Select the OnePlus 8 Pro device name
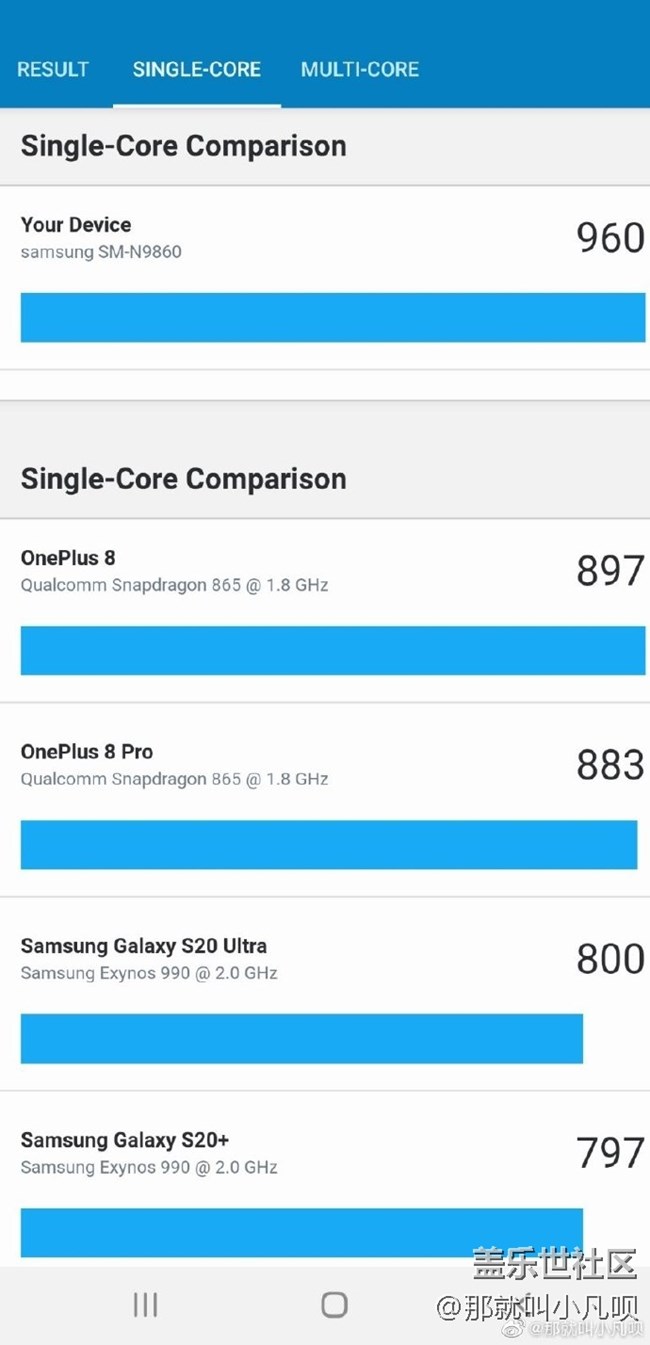This screenshot has height=1345, width=650. [x=87, y=752]
